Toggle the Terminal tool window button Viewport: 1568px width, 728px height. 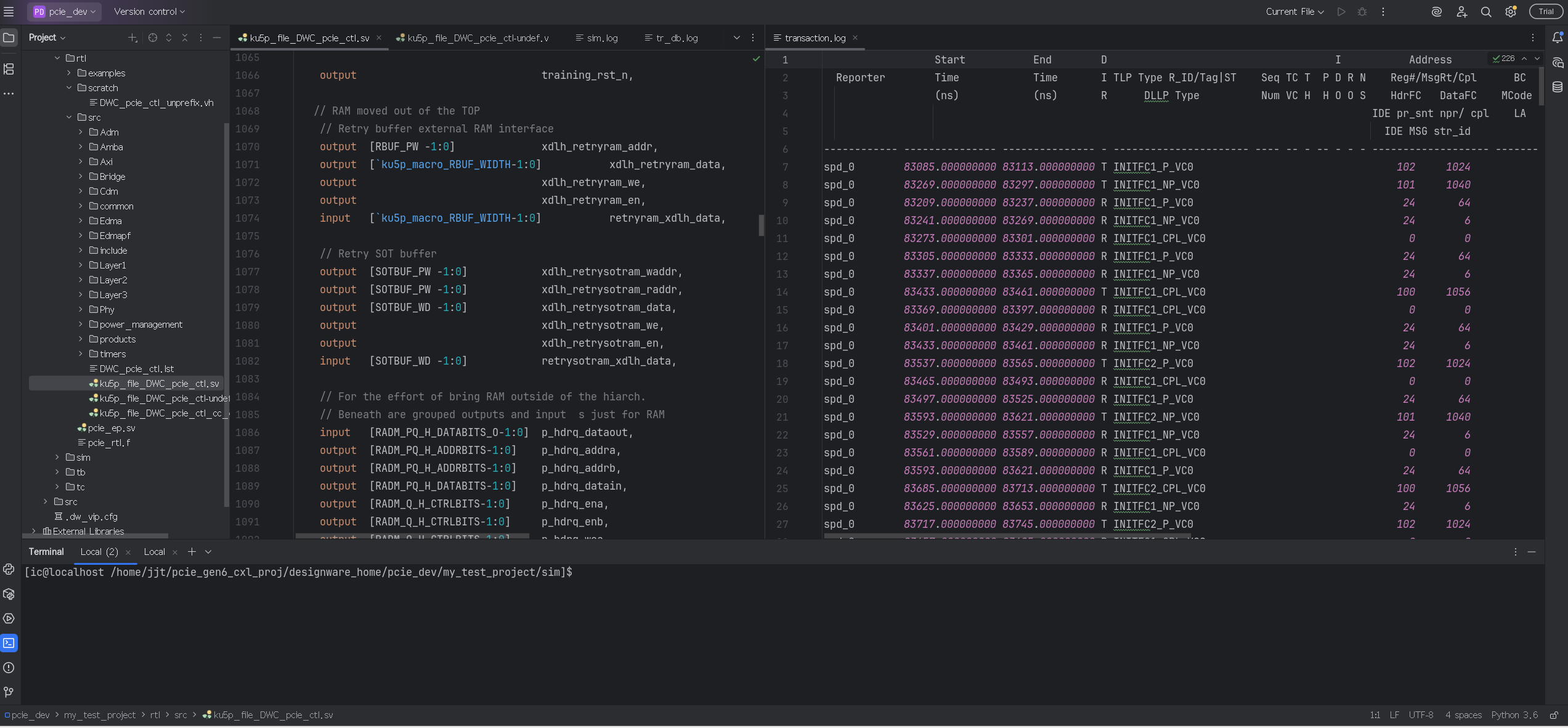coord(9,643)
